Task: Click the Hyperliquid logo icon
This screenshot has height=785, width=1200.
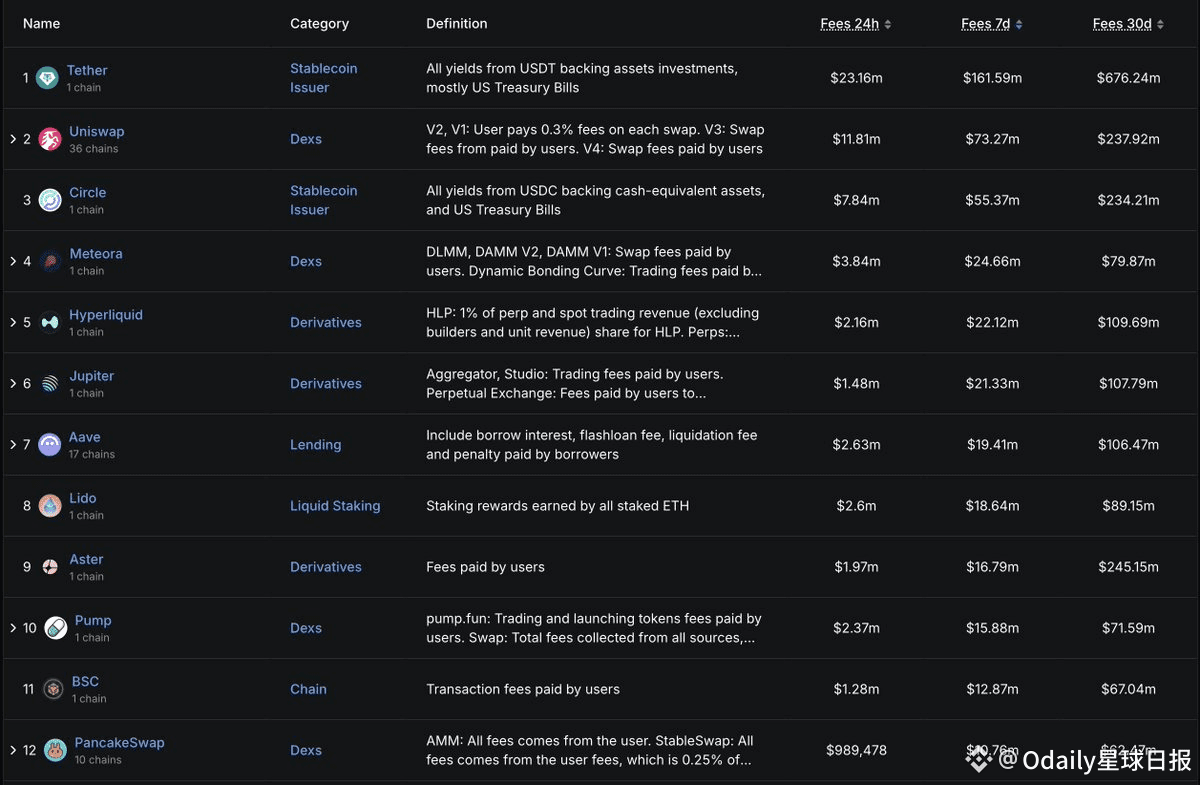Action: coord(50,323)
